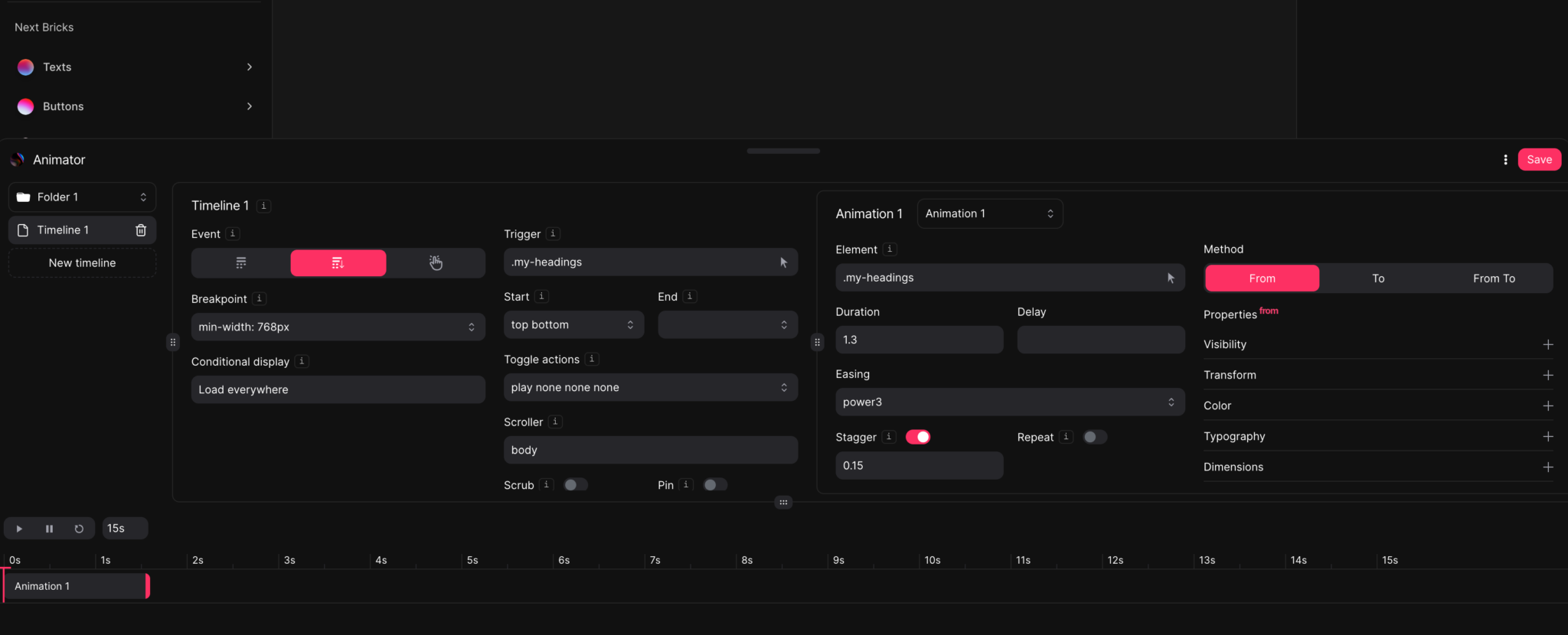Click the Save button
The height and width of the screenshot is (635, 1568).
(x=1539, y=160)
